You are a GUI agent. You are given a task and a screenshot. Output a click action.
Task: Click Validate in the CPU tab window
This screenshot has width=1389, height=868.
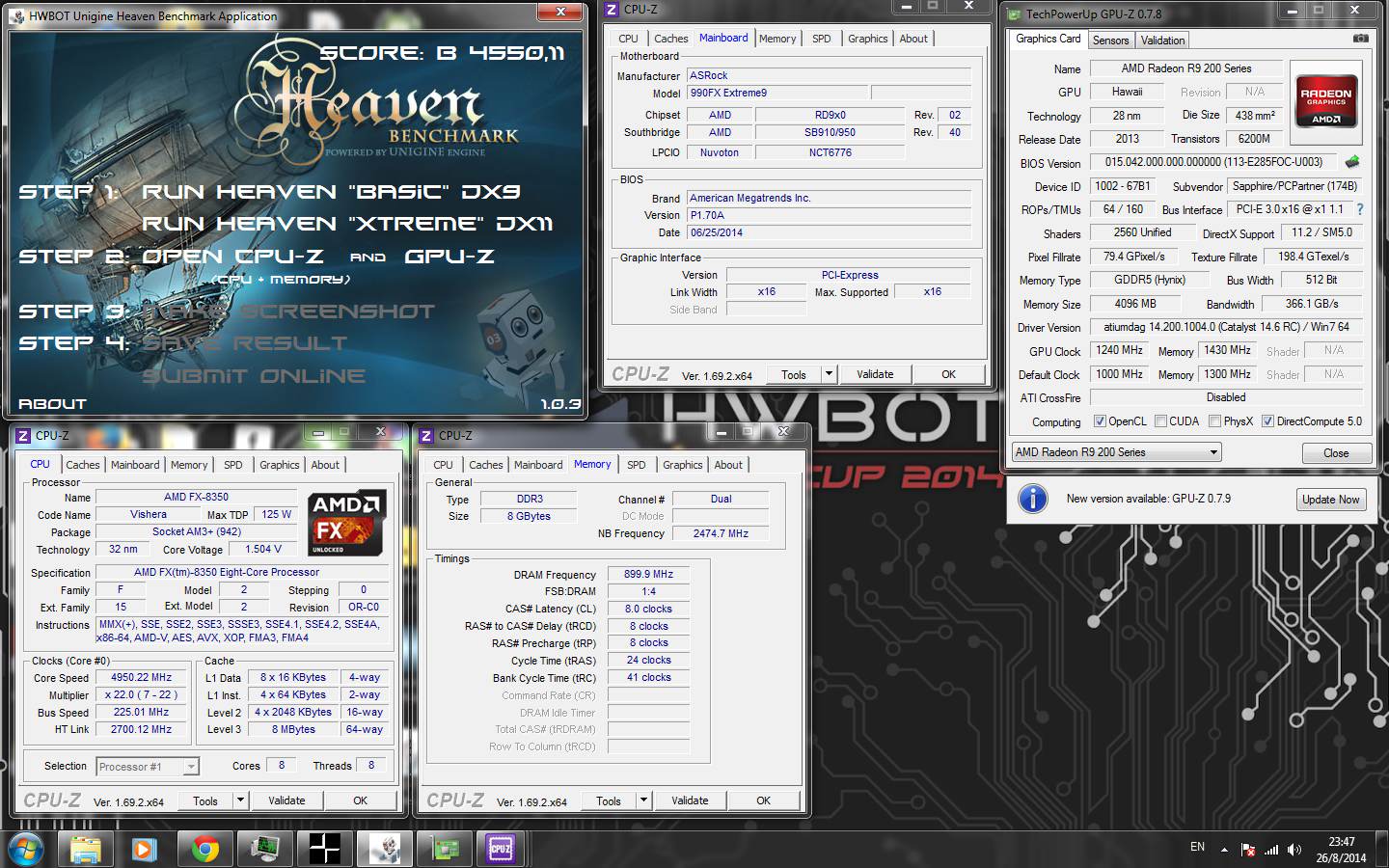(x=286, y=800)
